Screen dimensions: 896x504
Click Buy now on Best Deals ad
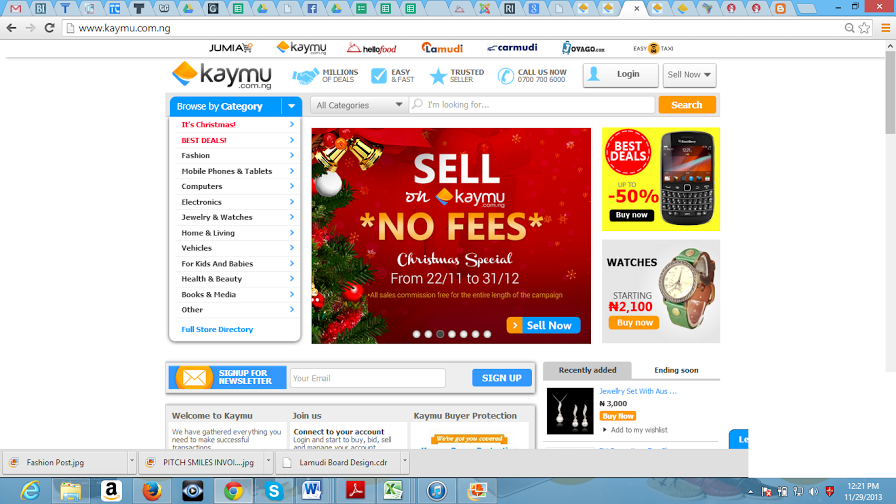pos(631,215)
